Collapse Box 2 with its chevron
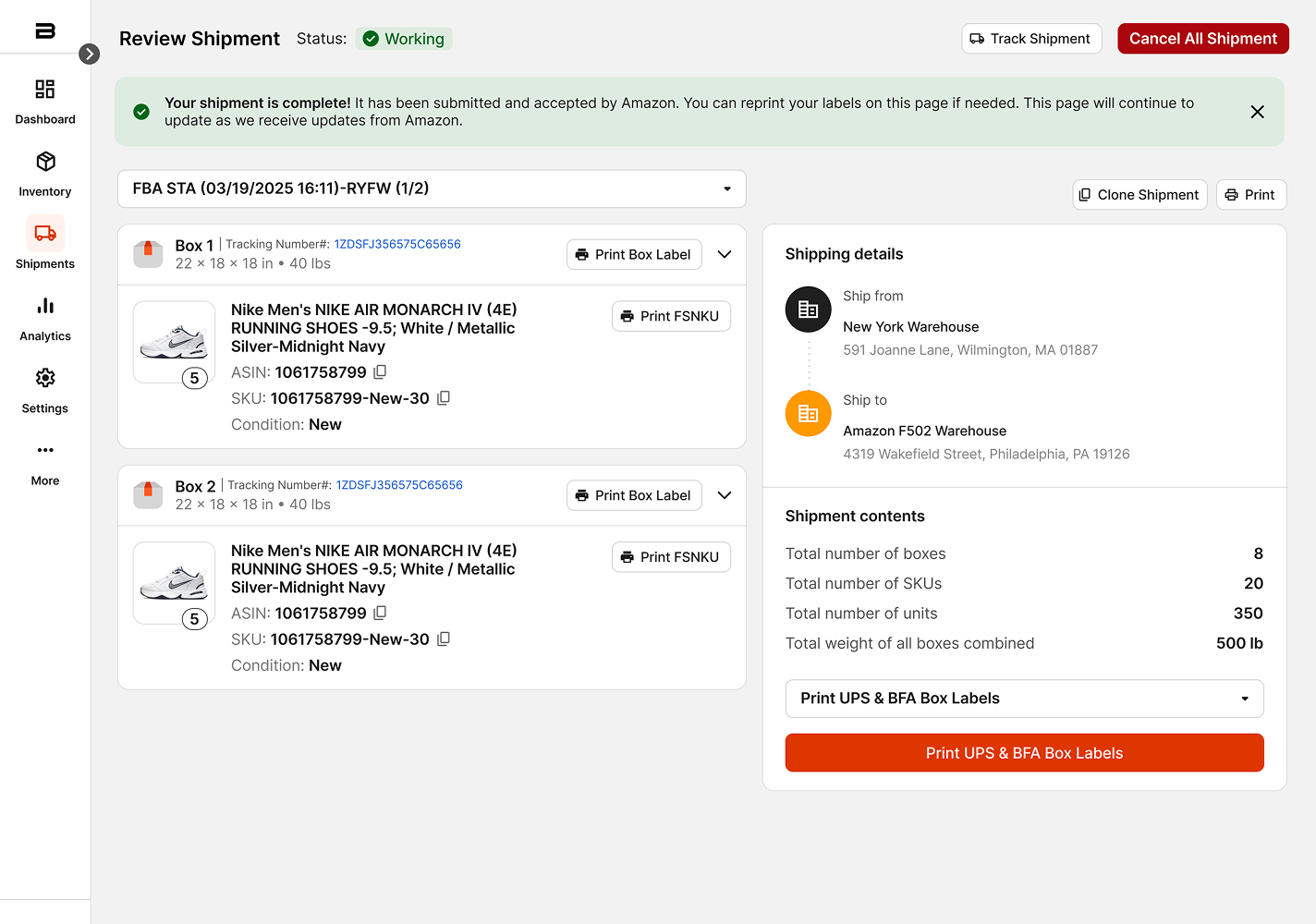Image resolution: width=1316 pixels, height=924 pixels. [x=725, y=496]
